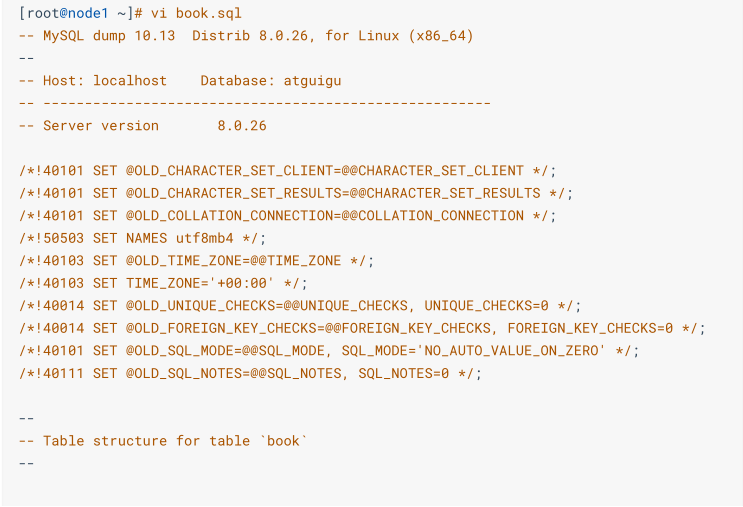Click the OLD_TIME_ZONE statement line

tap(196, 261)
